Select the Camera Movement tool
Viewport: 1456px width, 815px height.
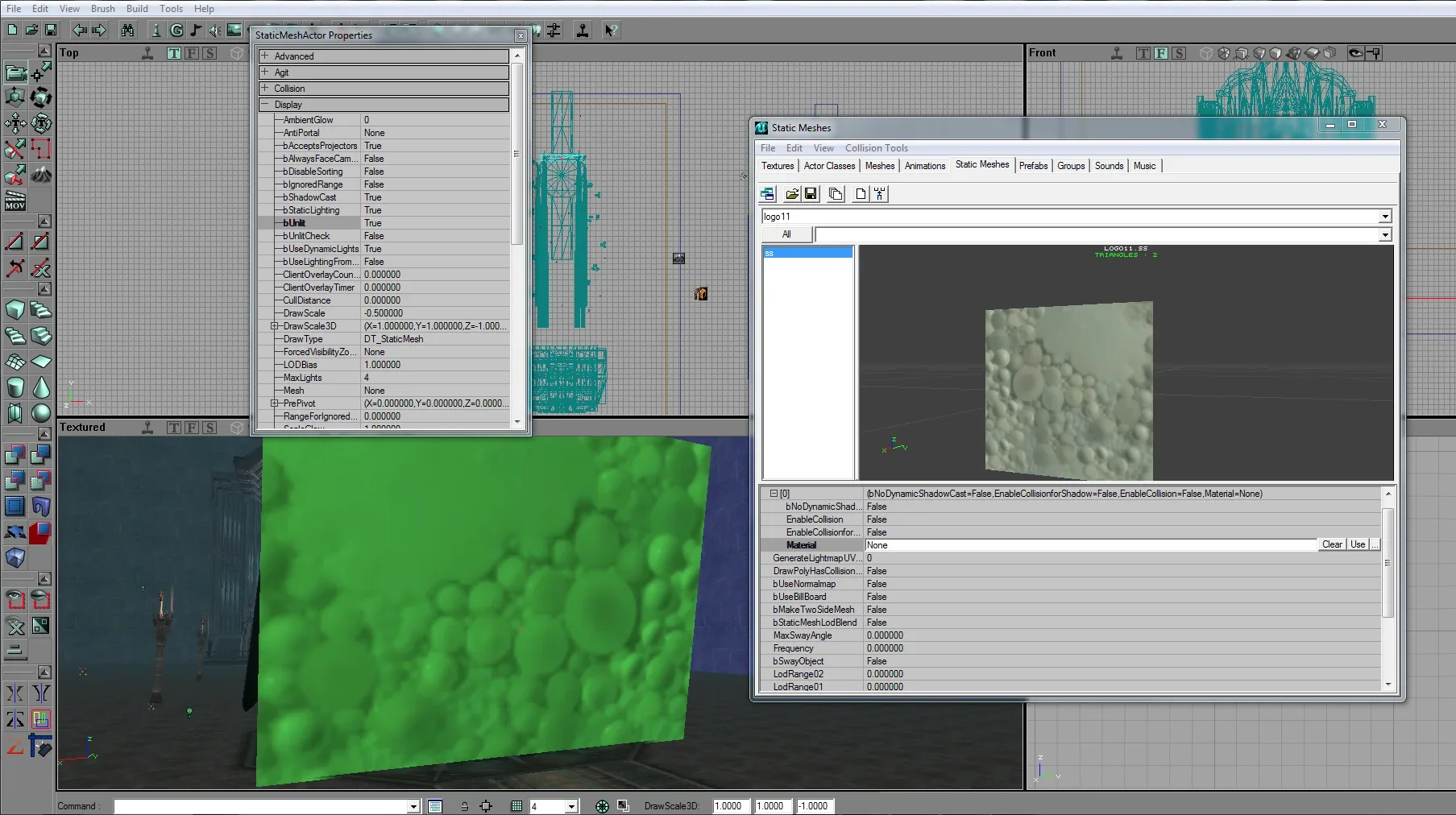click(x=15, y=72)
